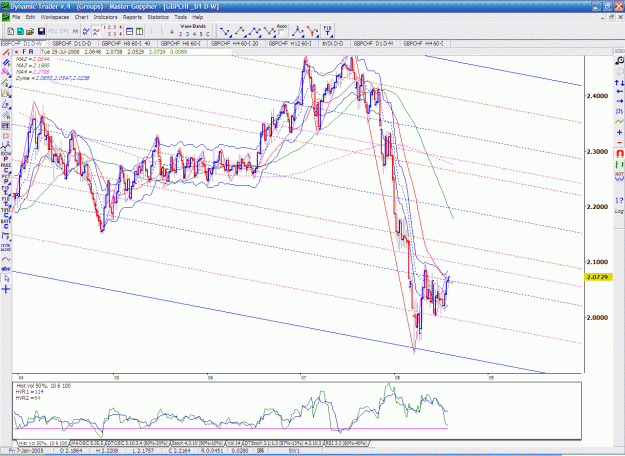Click the red magnet snap icon
Screen dimensions: 625x456
[x=619, y=153]
